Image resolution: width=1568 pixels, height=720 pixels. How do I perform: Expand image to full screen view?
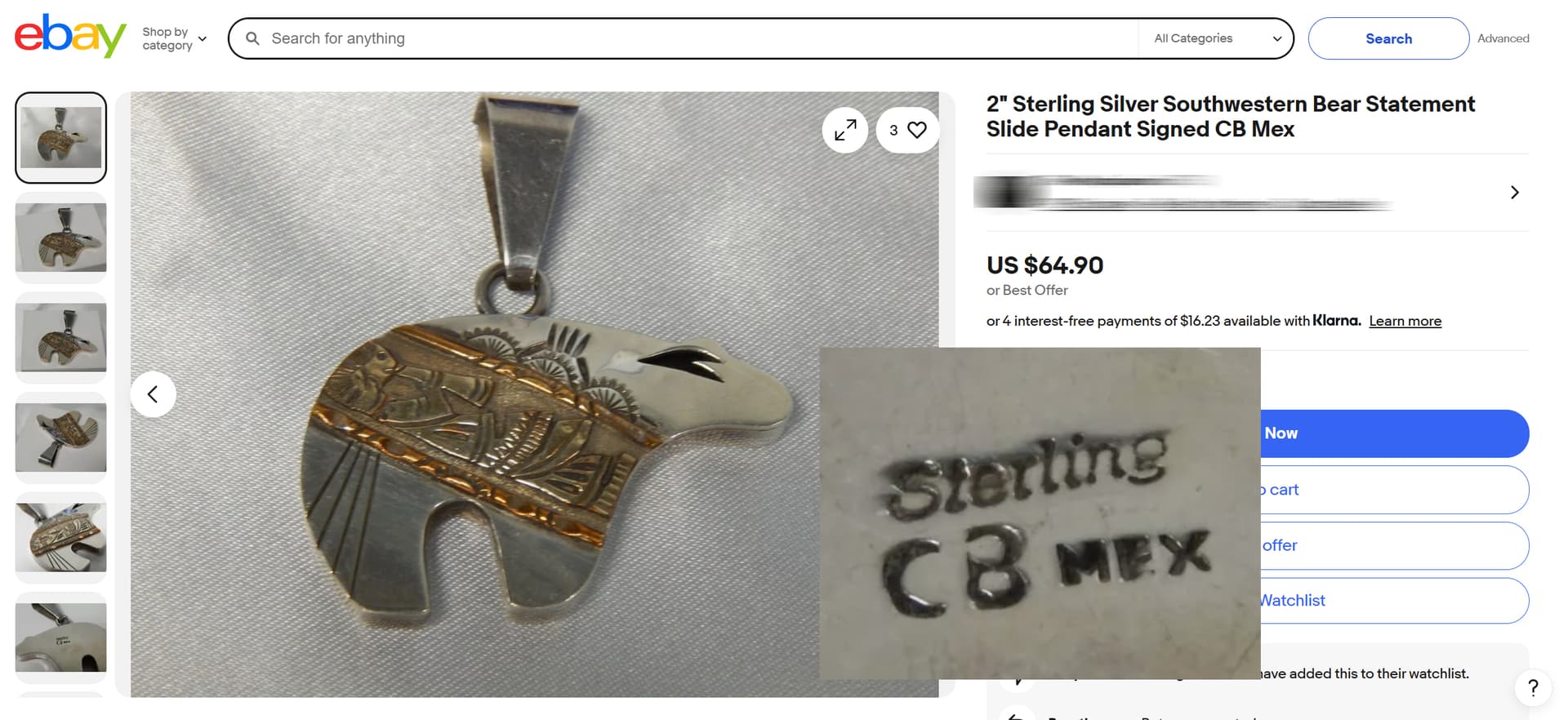click(x=845, y=130)
